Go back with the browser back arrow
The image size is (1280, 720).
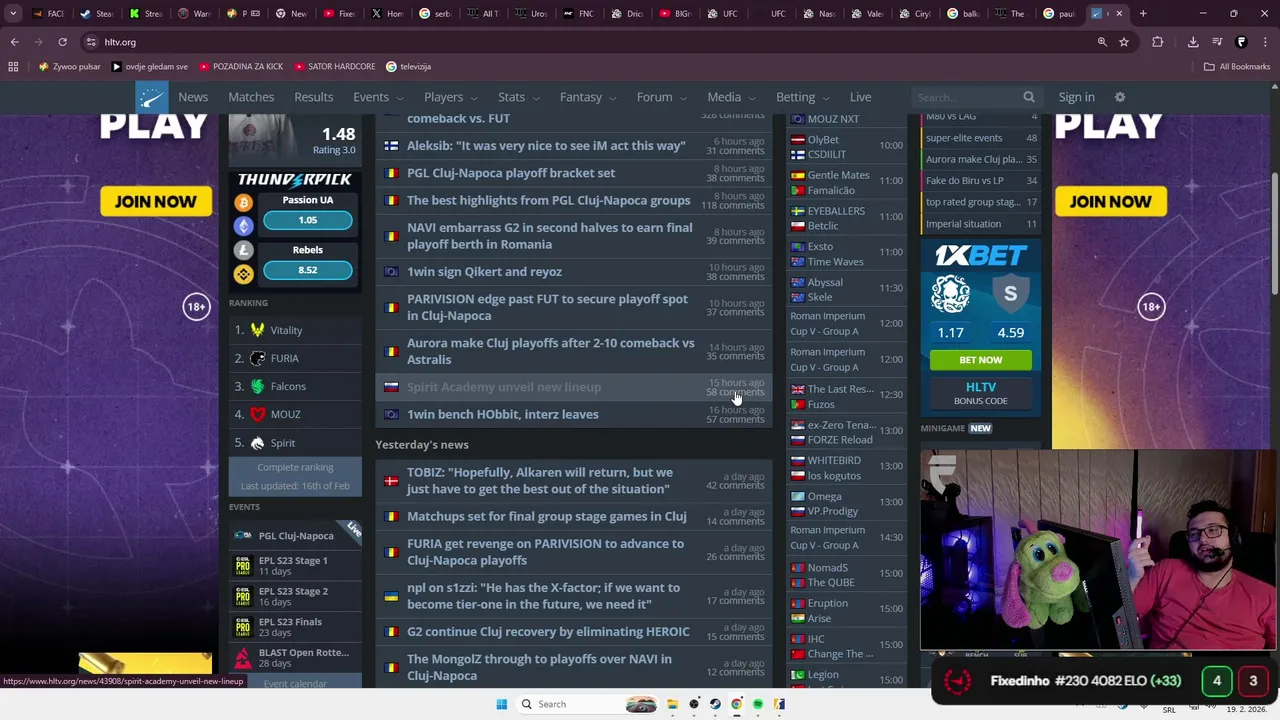[x=14, y=42]
